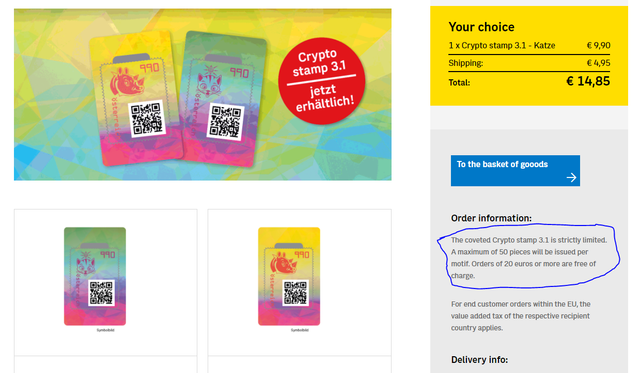
Task: Click the Delivery info heading
Action: (x=479, y=360)
